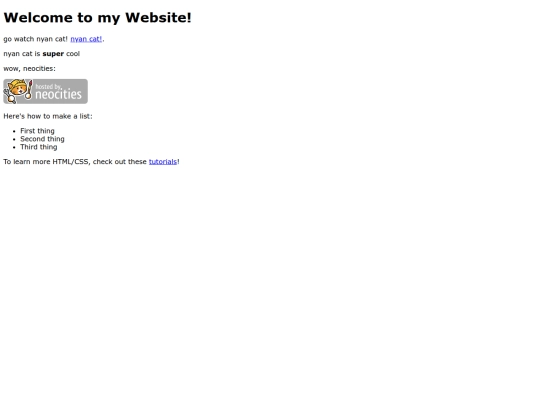Click the word "cool" after super
This screenshot has height=405, width=540.
[73, 54]
